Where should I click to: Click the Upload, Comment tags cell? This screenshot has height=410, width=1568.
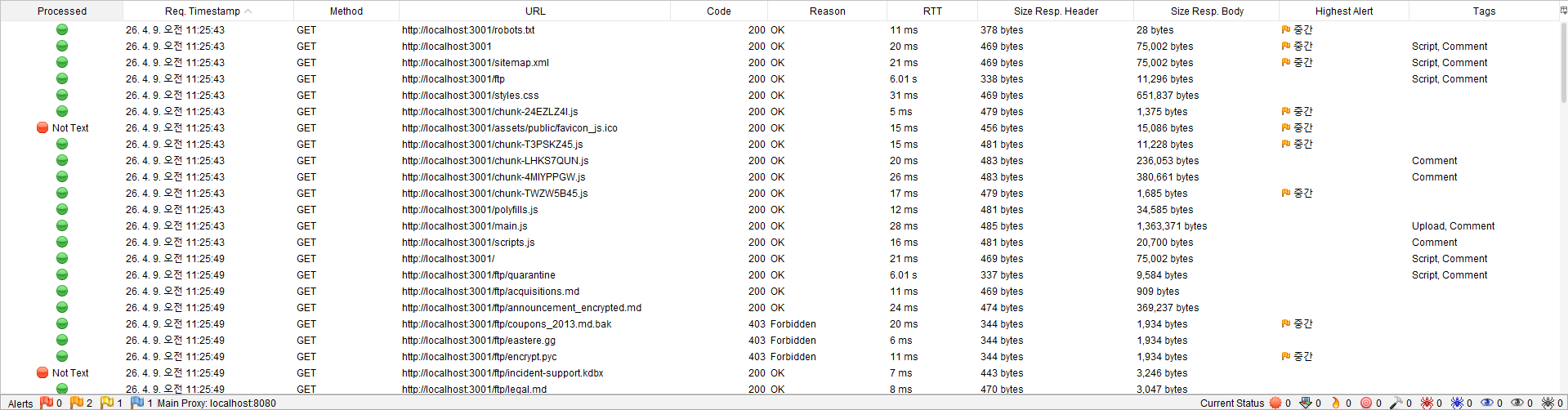click(x=1453, y=225)
